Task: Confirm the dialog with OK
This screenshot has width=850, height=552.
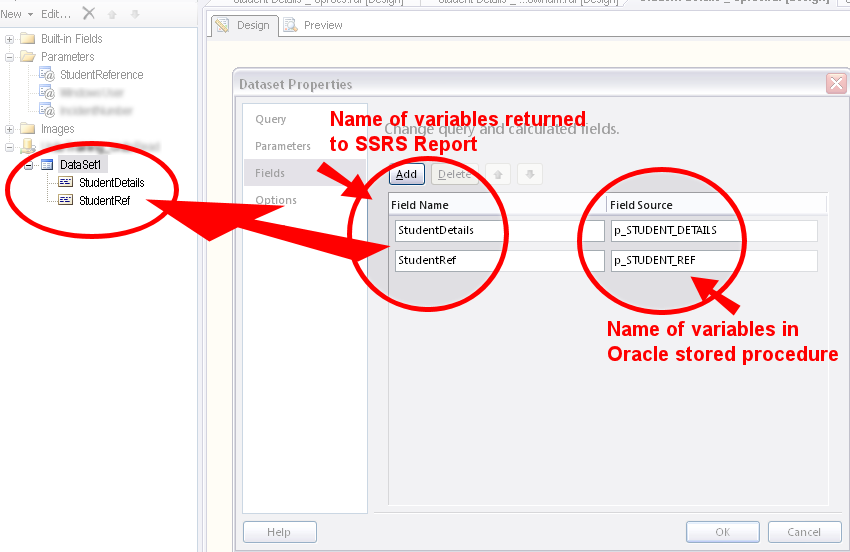Action: [x=722, y=532]
